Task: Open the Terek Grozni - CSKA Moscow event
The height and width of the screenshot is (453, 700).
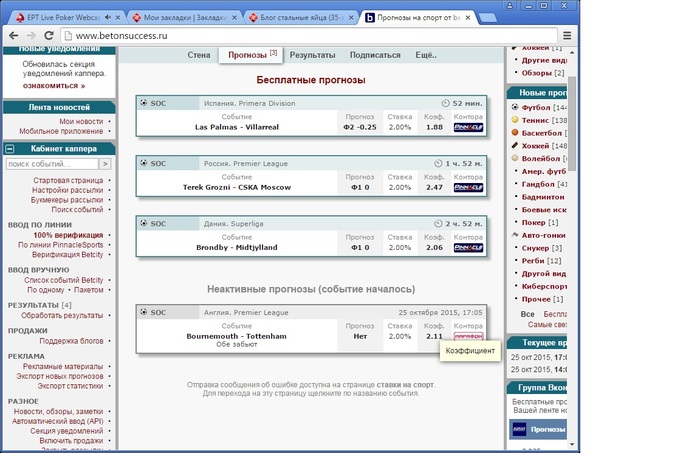Action: pos(237,187)
